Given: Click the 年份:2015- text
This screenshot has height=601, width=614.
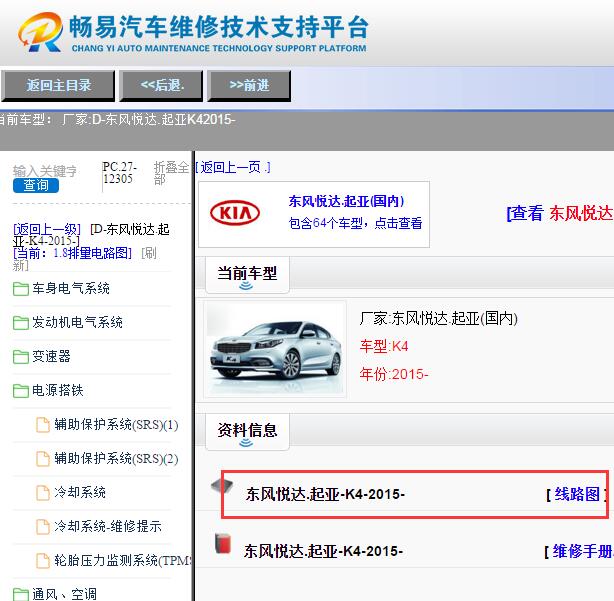Looking at the screenshot, I should click(394, 374).
